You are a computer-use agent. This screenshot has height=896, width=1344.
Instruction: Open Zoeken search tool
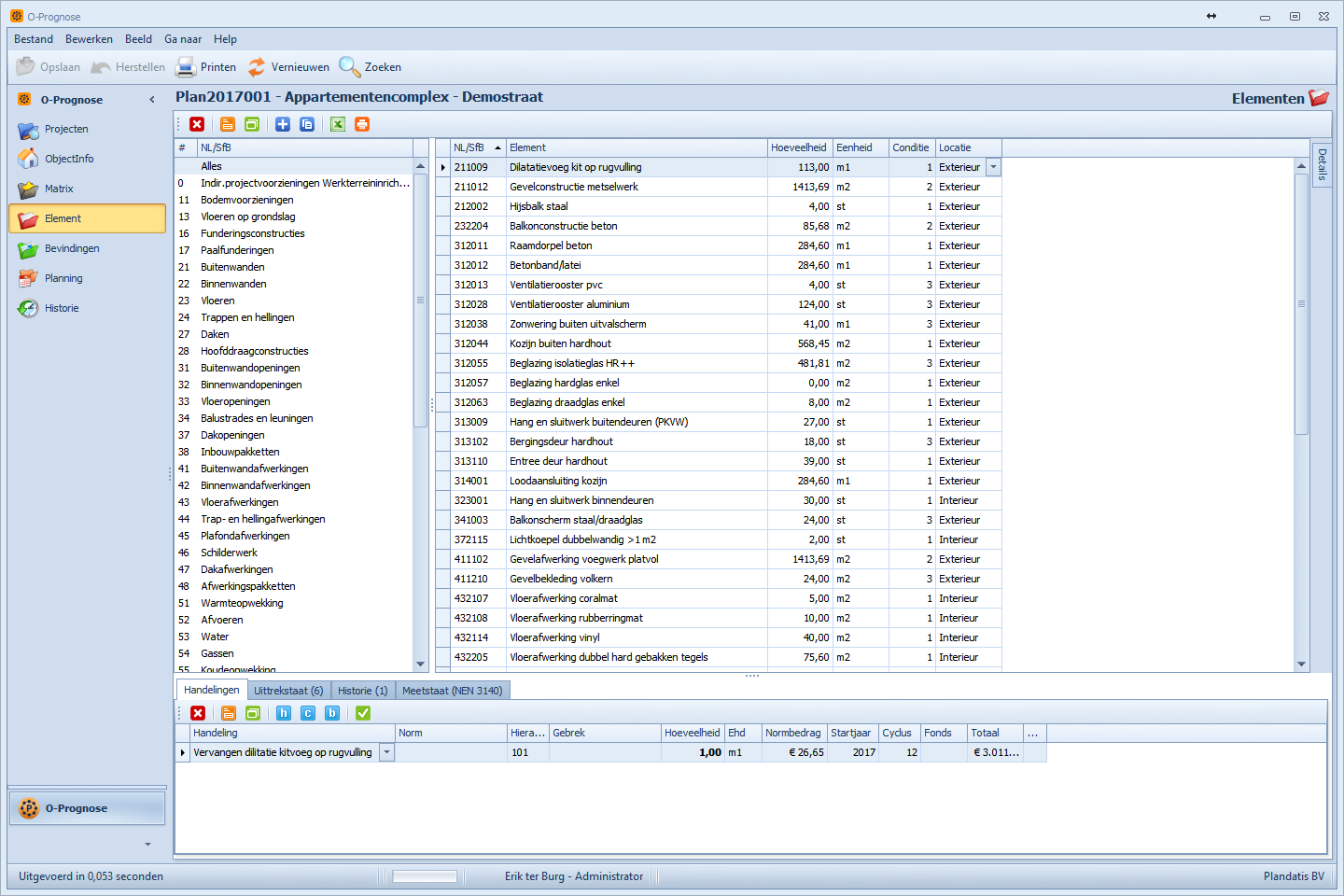point(371,67)
